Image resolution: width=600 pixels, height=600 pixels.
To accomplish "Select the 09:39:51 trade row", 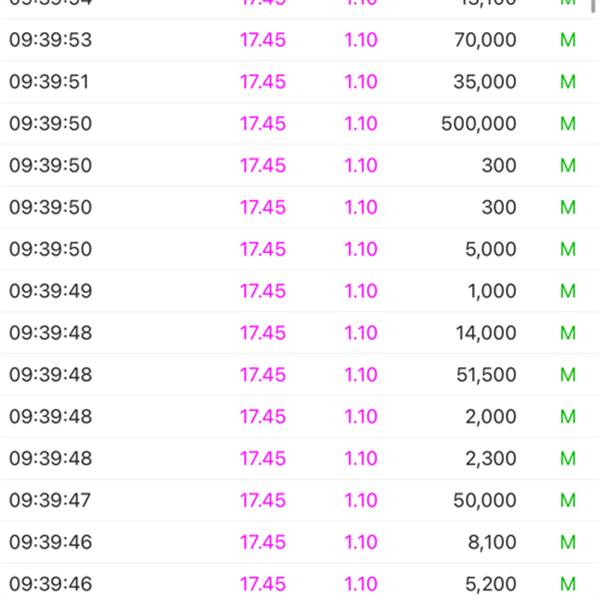I will click(x=300, y=82).
